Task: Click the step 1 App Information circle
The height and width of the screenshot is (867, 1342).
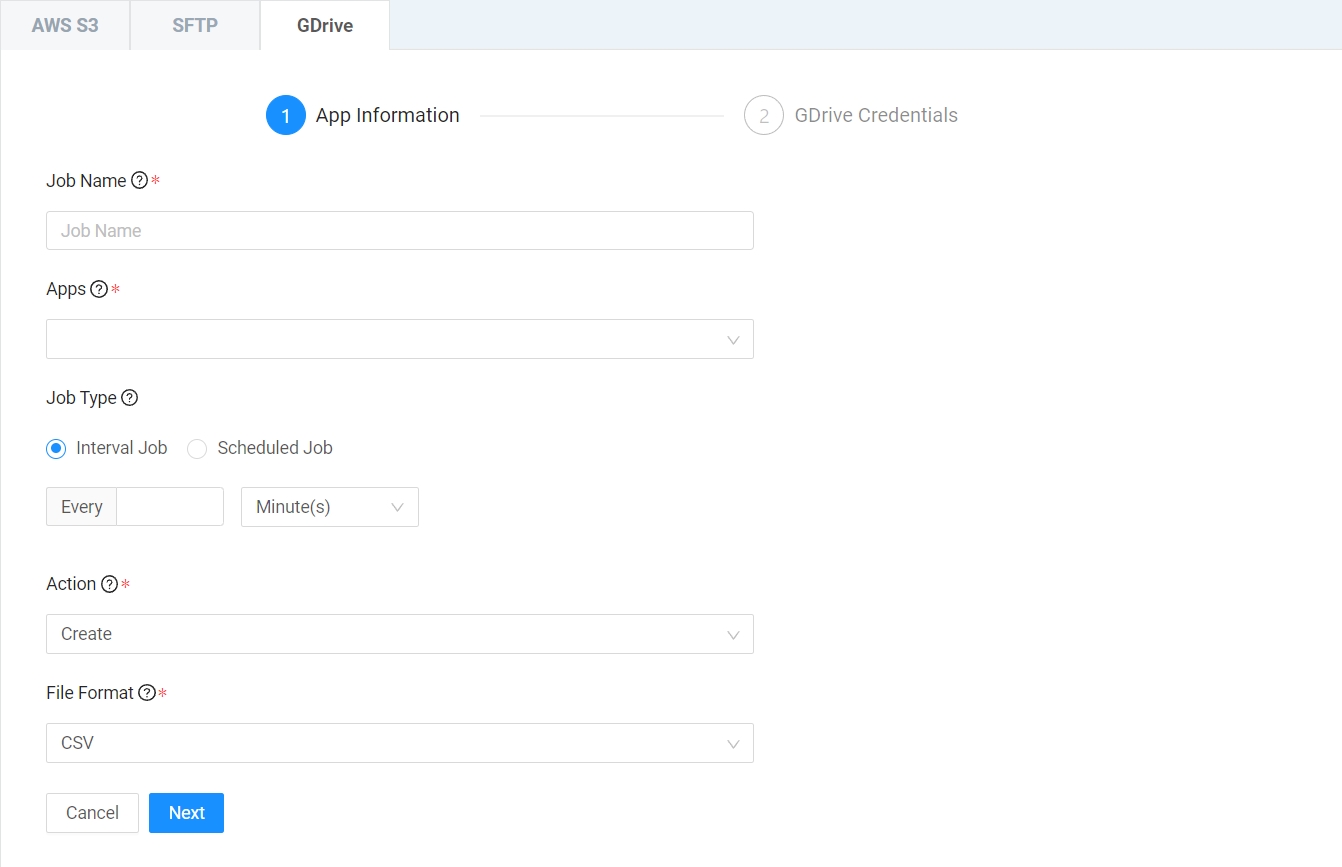Action: pos(285,116)
